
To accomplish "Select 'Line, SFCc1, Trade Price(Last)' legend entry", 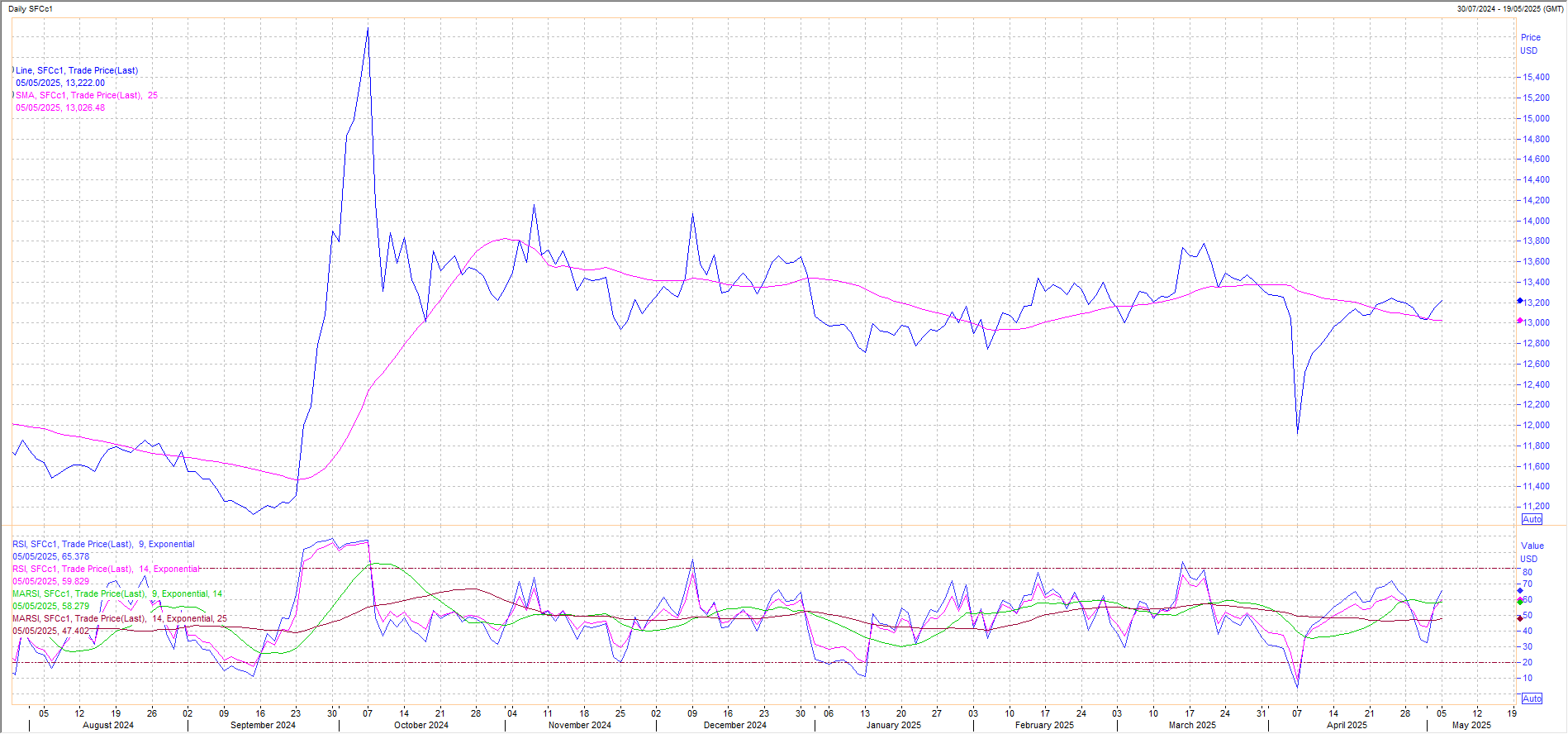I will 77,70.
